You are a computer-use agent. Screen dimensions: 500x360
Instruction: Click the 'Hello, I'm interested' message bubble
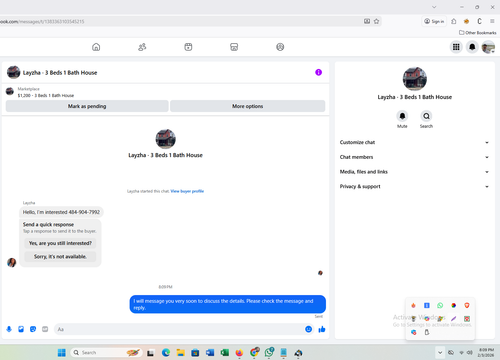pyautogui.click(x=61, y=212)
